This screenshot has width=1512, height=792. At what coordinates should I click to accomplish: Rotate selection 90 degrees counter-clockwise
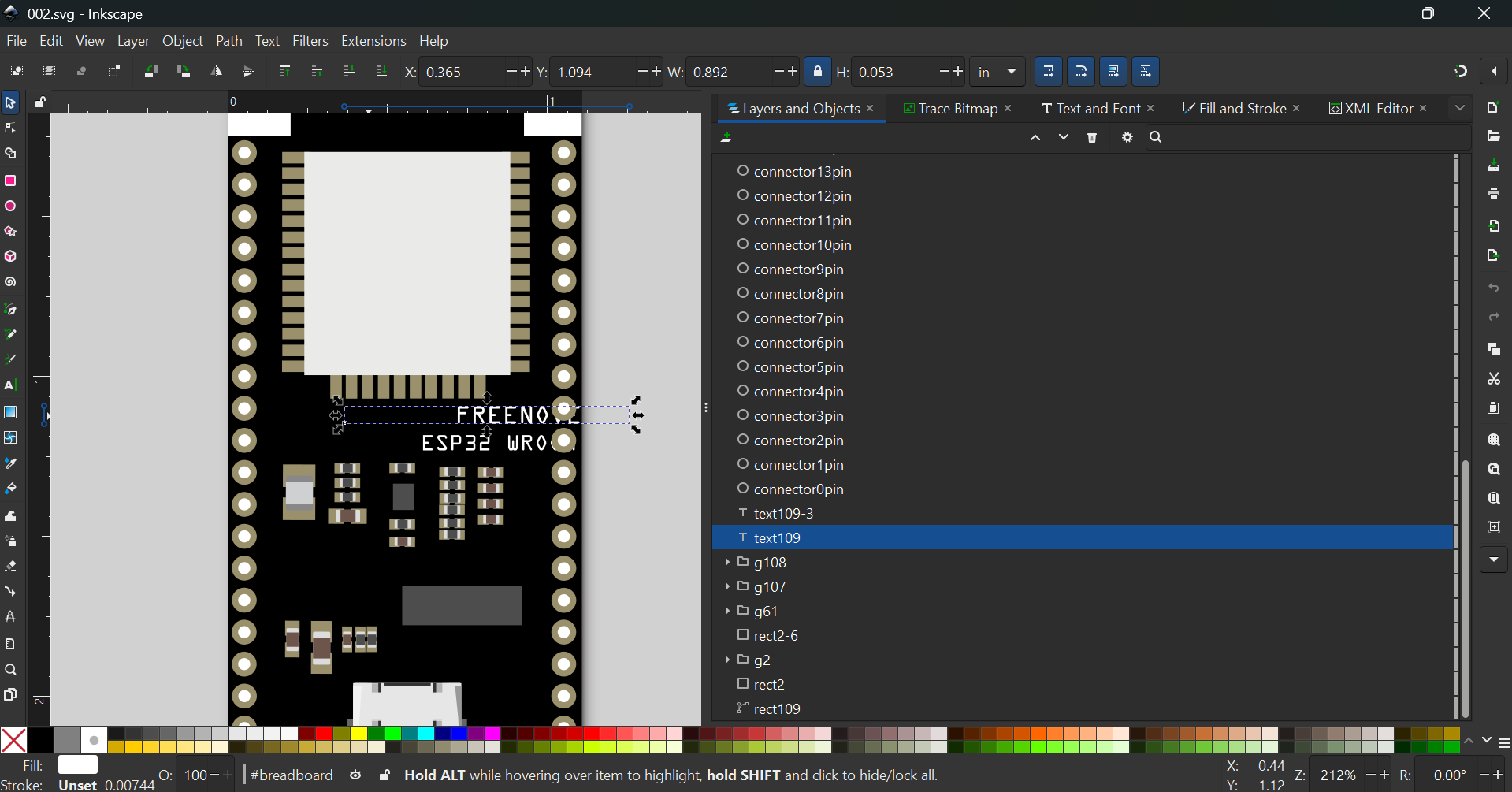click(150, 72)
